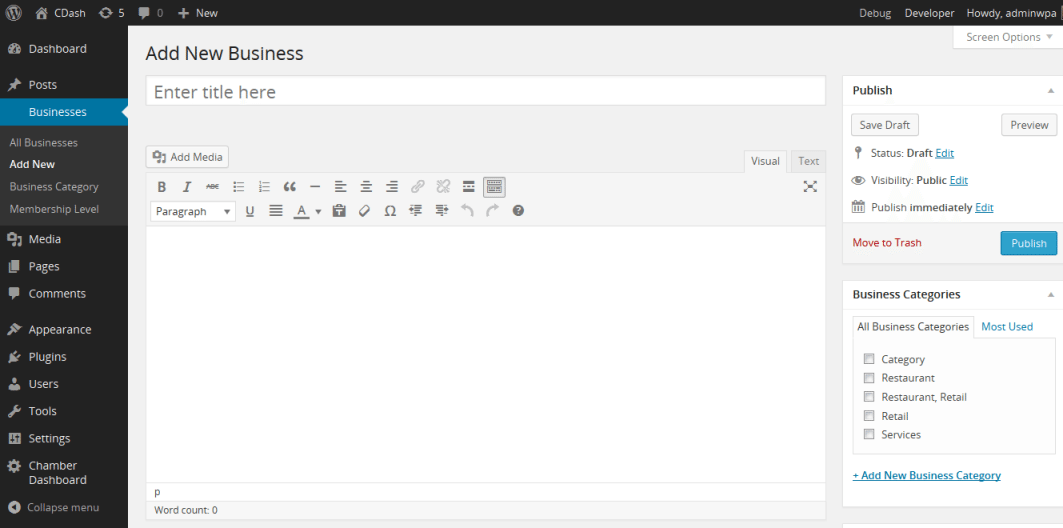
Task: Click the Preview button
Action: pos(1028,125)
